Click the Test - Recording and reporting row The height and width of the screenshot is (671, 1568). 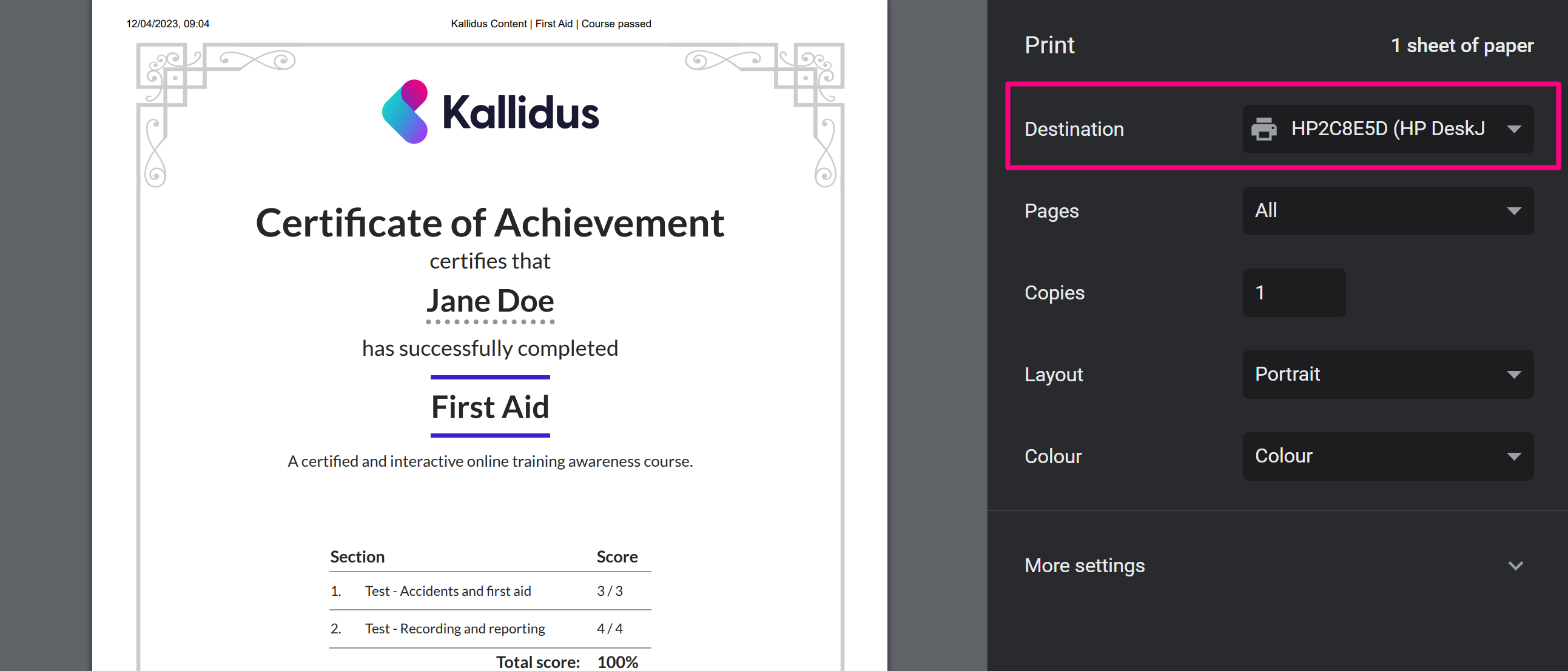[455, 629]
